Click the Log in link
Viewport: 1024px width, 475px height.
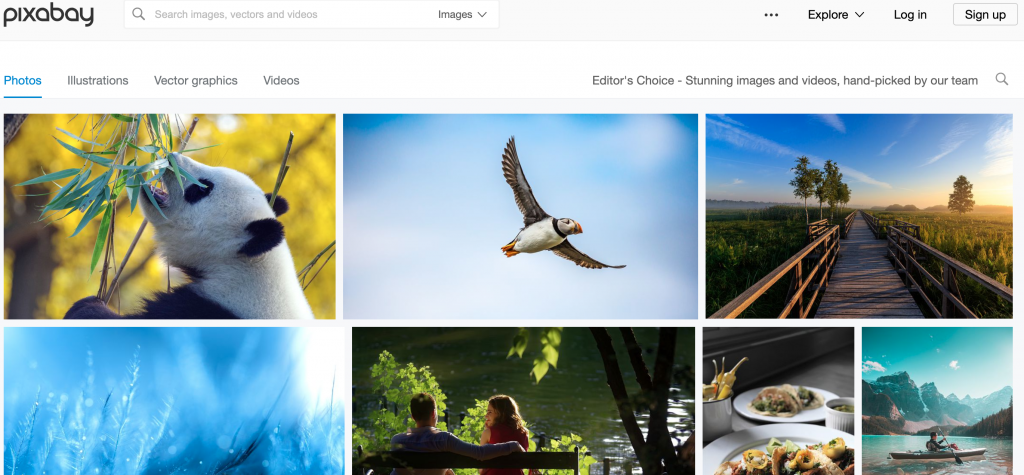click(910, 14)
